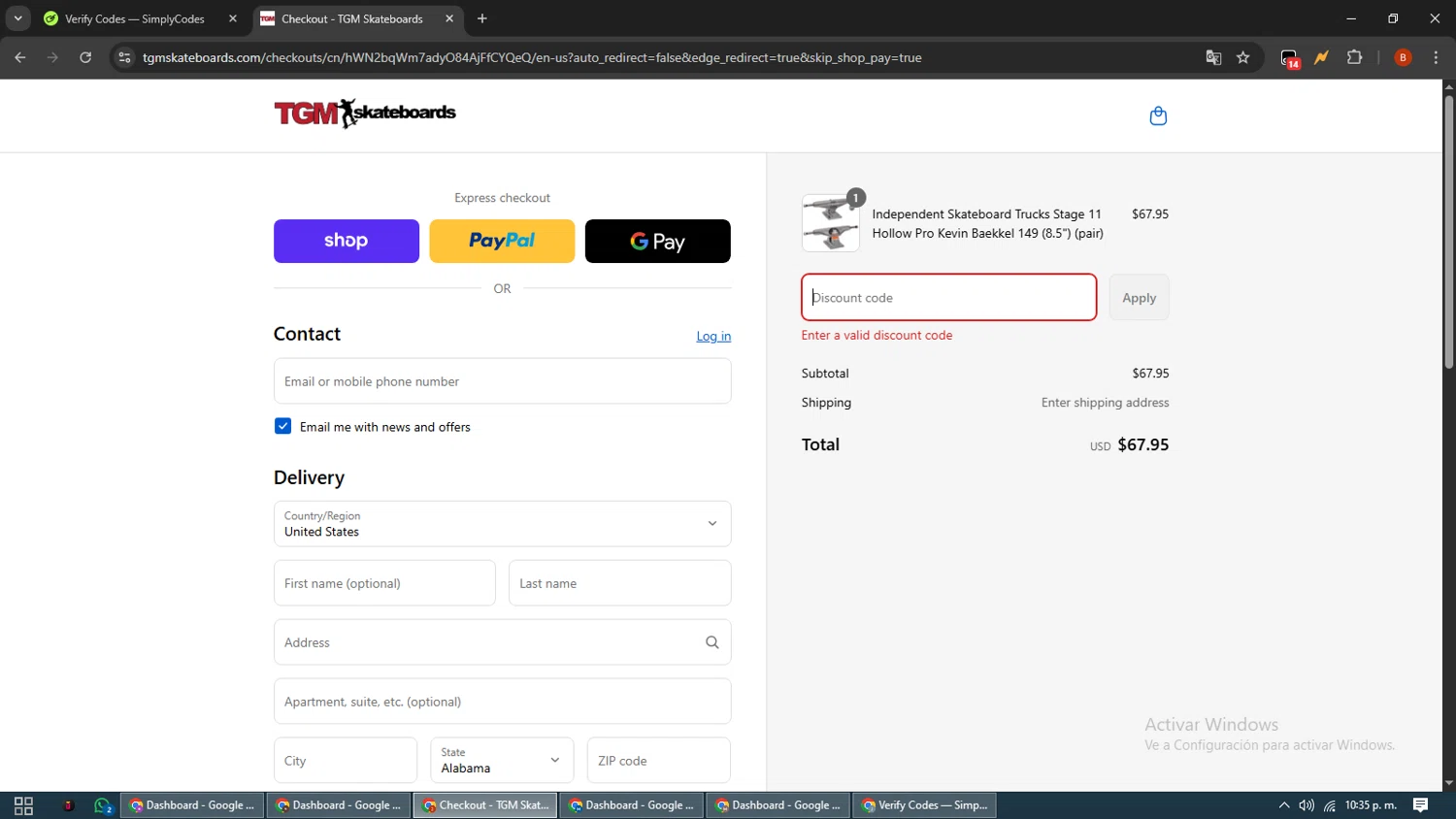Click the Total $67.95 amount
Viewport: 1456px width, 819px height.
click(x=1142, y=444)
